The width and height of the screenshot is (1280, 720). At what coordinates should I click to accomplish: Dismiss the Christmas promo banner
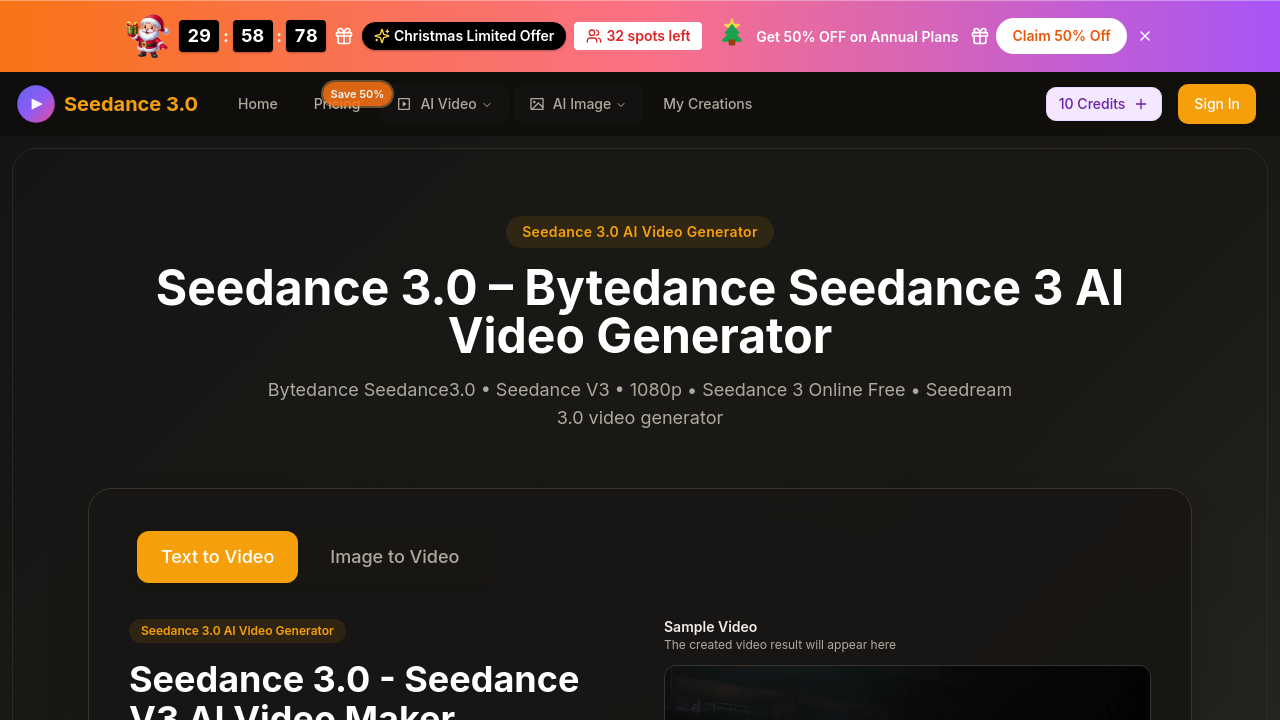[x=1145, y=36]
